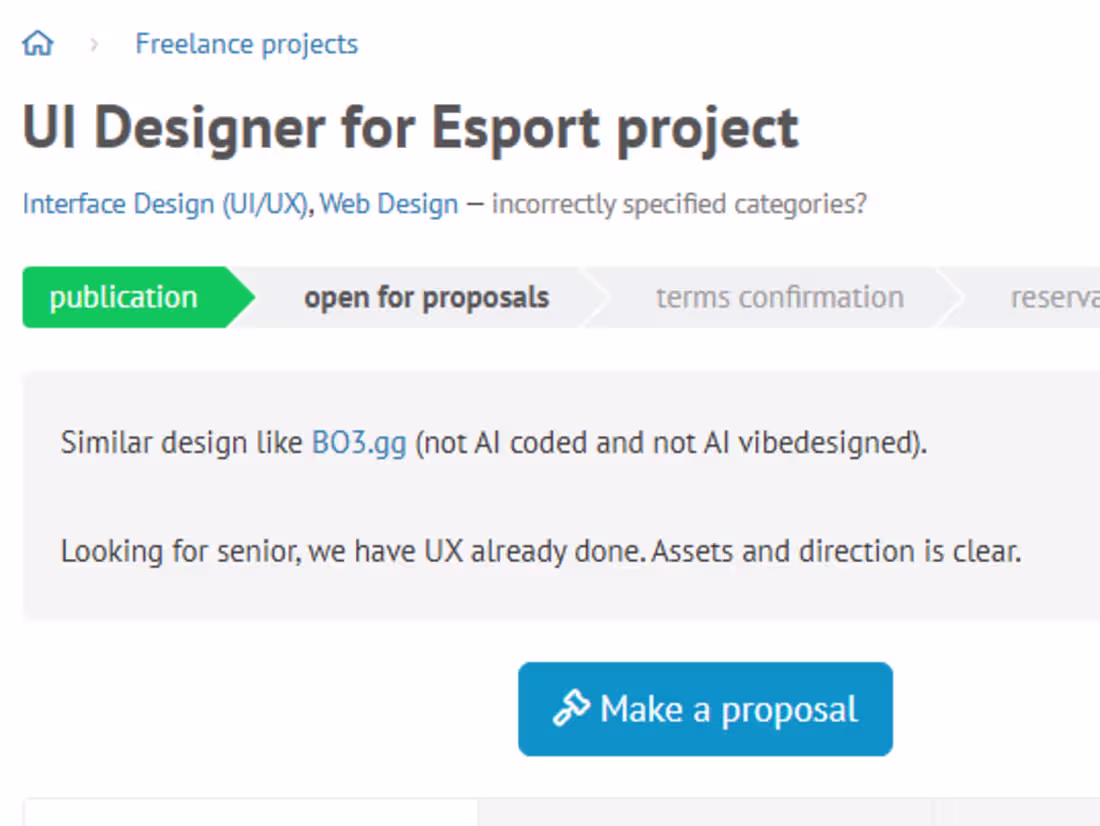Report incorrectly specified categories
The height and width of the screenshot is (826, 1100).
click(679, 204)
